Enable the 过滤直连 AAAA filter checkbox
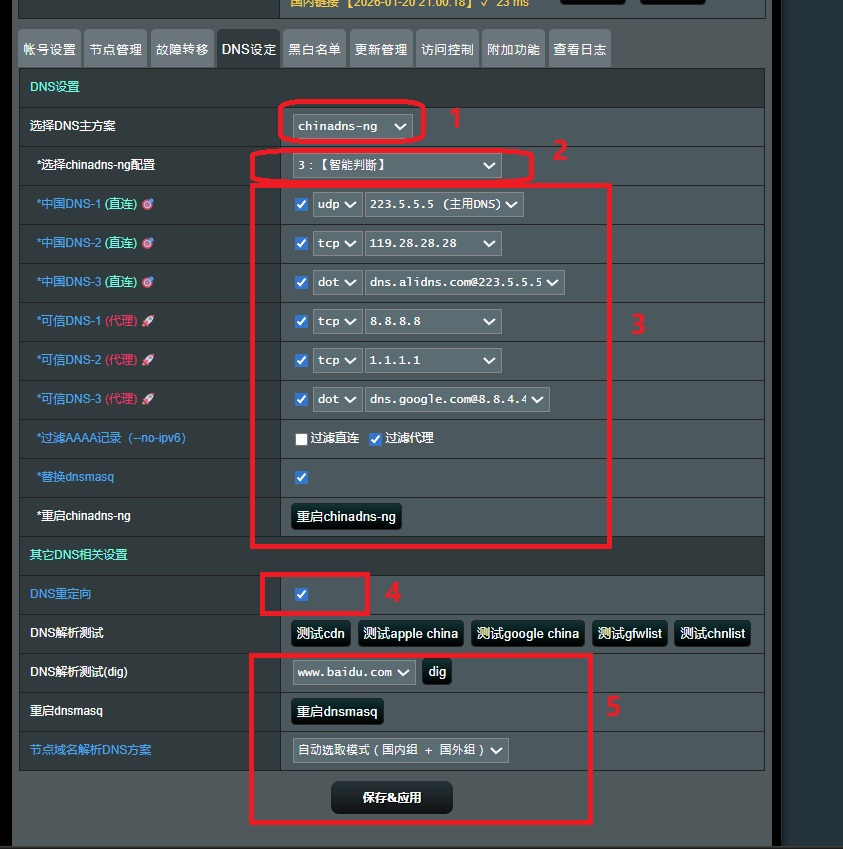The width and height of the screenshot is (843, 849). click(301, 439)
